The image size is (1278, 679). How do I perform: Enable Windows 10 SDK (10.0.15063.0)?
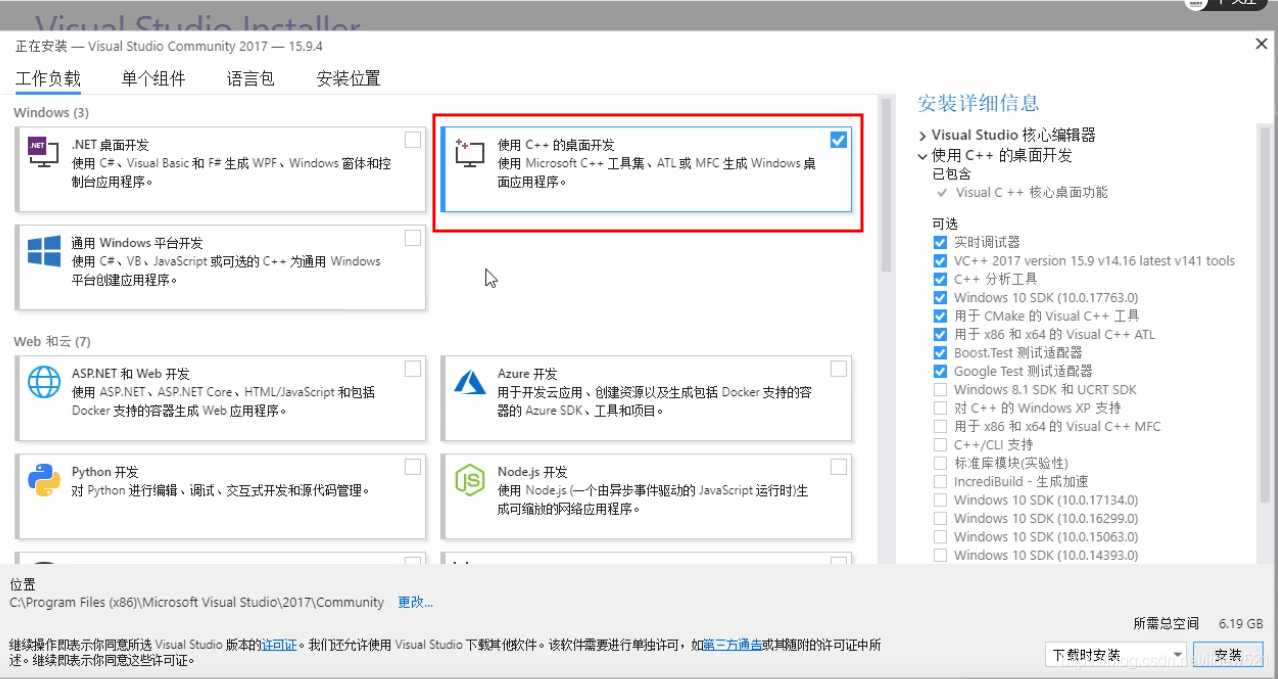[x=940, y=537]
